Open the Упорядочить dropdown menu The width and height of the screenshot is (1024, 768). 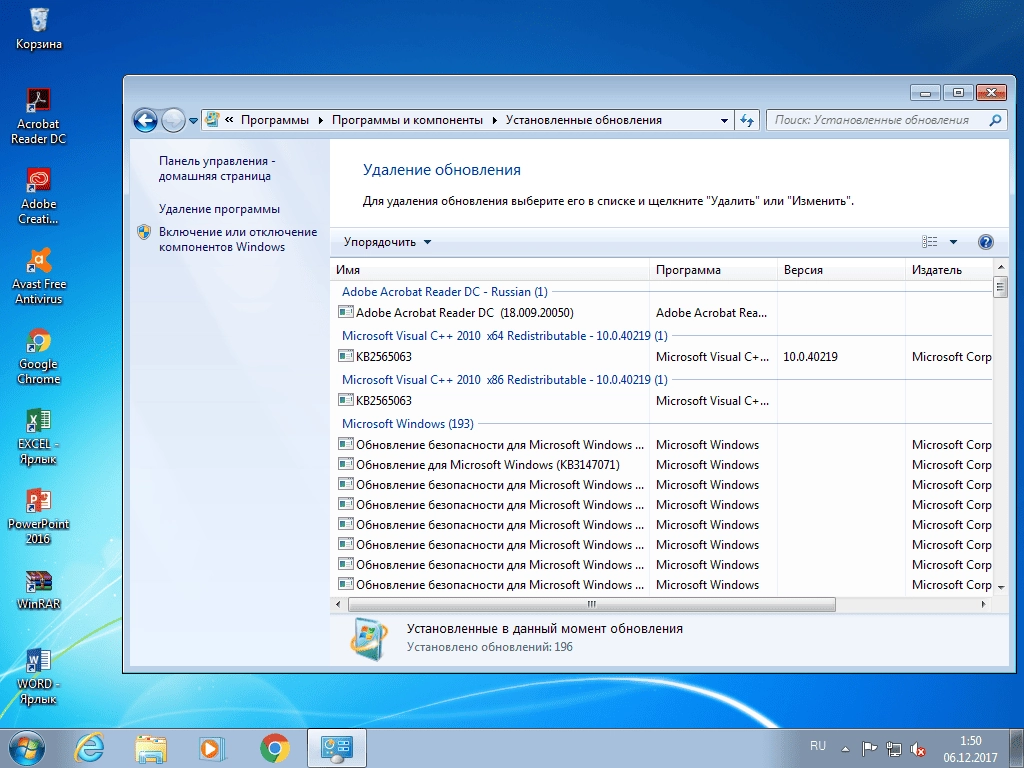(387, 242)
